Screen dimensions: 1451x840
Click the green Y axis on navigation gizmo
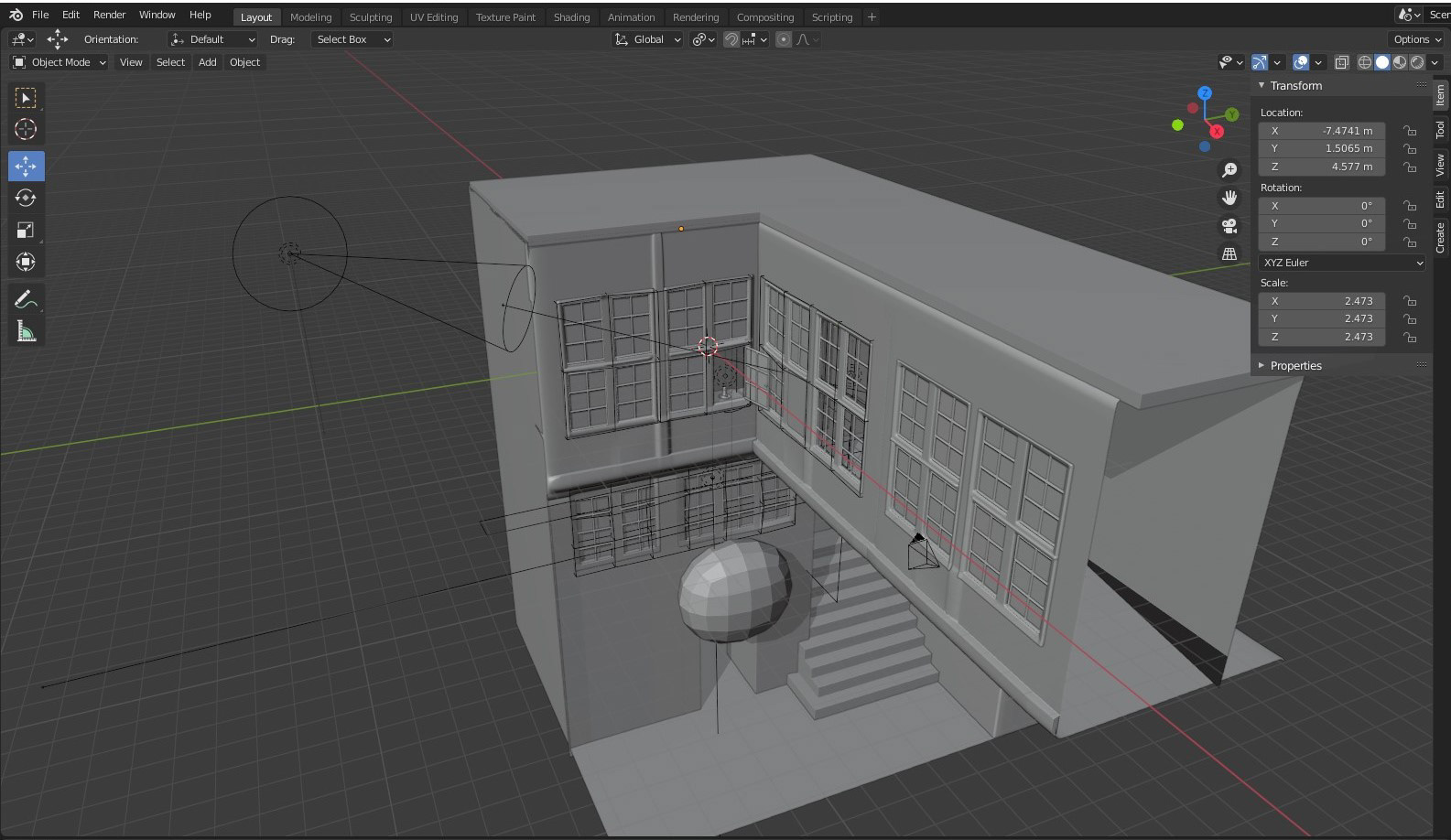[1232, 114]
